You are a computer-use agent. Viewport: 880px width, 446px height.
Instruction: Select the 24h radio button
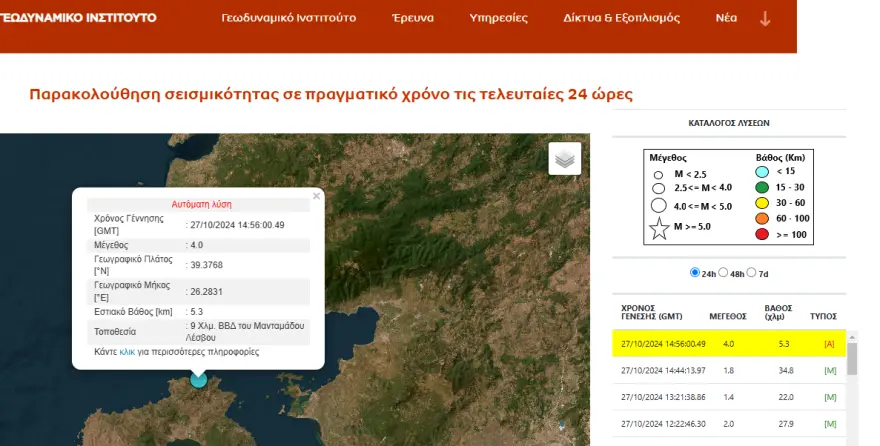pyautogui.click(x=695, y=272)
